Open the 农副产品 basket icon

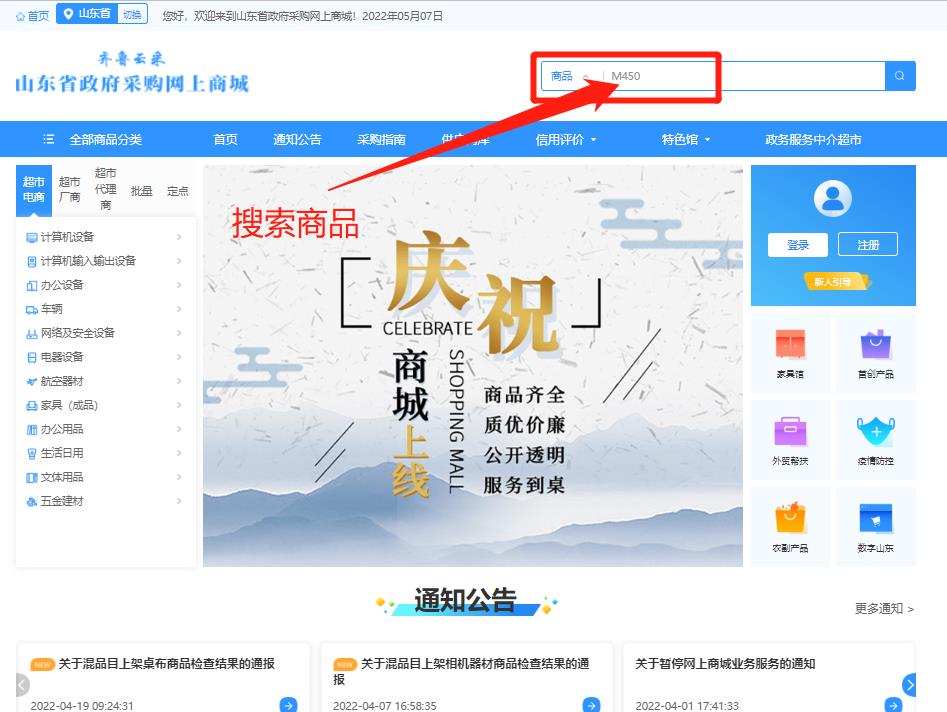point(790,519)
